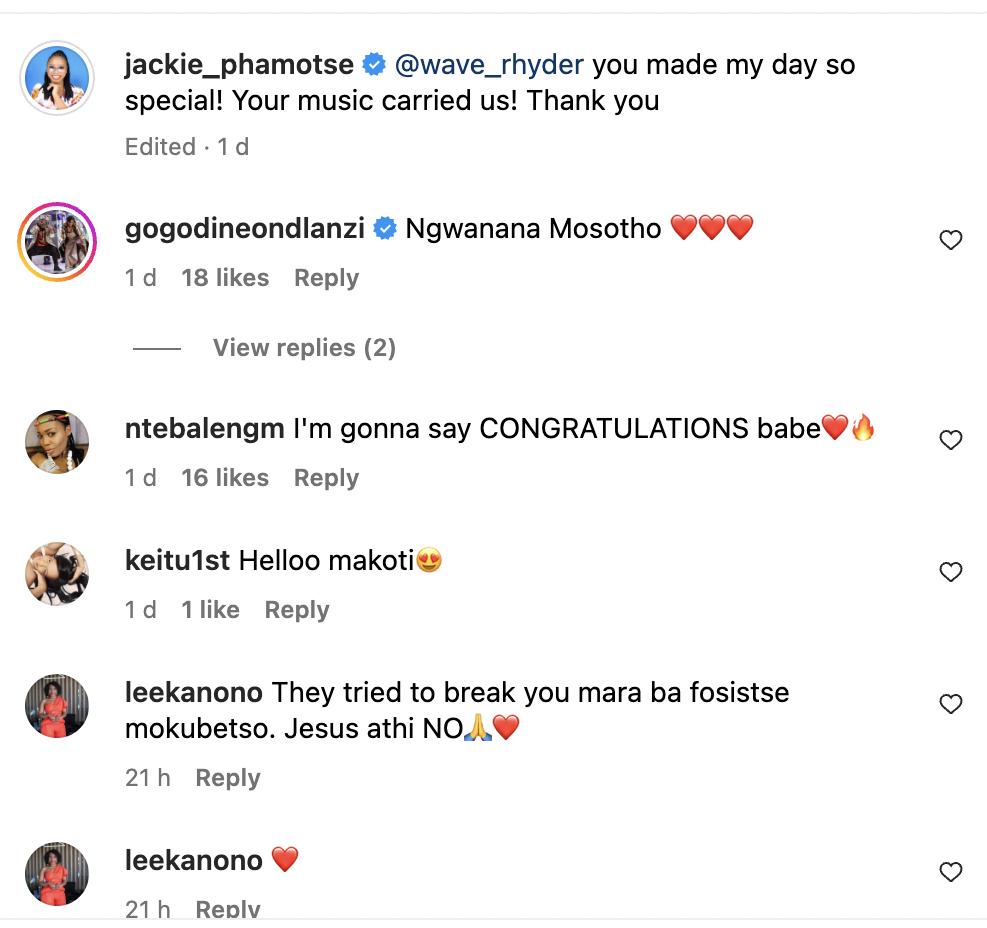Expand View replies (2) under gogodineondlanzi

click(x=304, y=348)
